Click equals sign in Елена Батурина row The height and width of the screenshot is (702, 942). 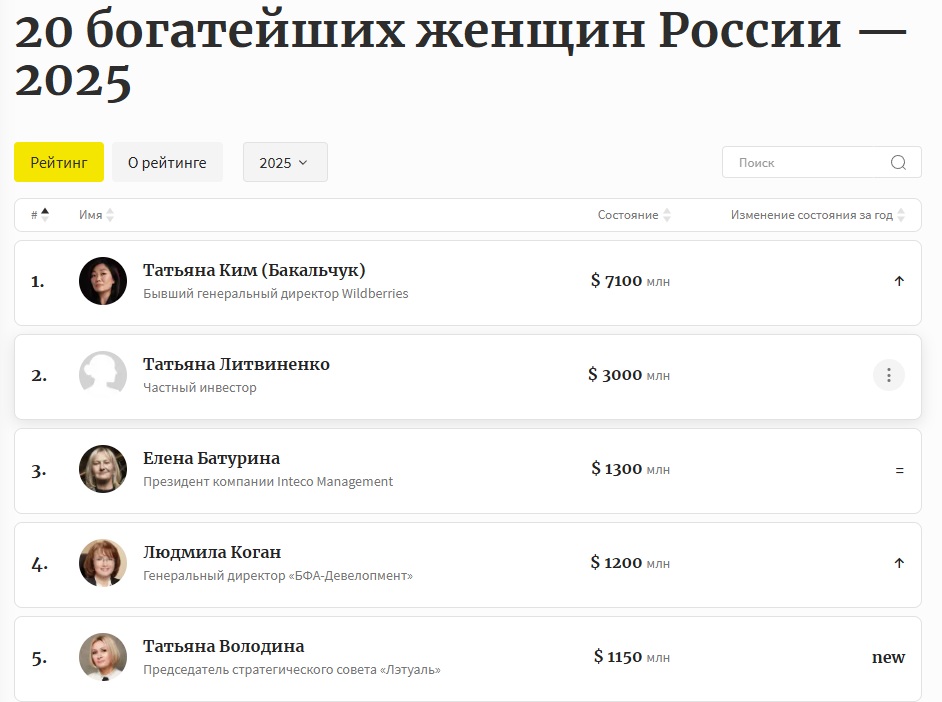point(899,470)
